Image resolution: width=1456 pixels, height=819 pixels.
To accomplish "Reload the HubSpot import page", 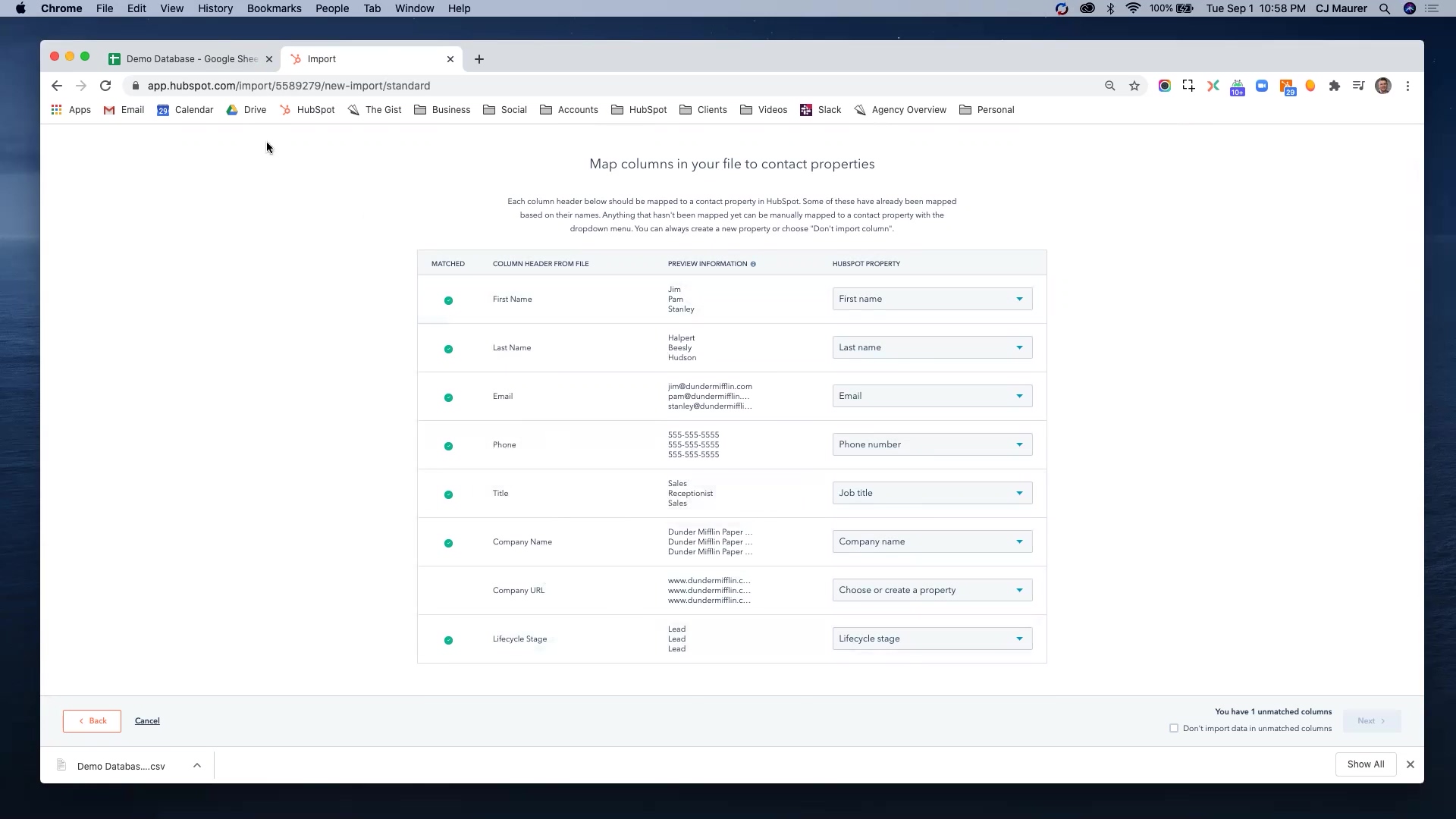I will 105,86.
